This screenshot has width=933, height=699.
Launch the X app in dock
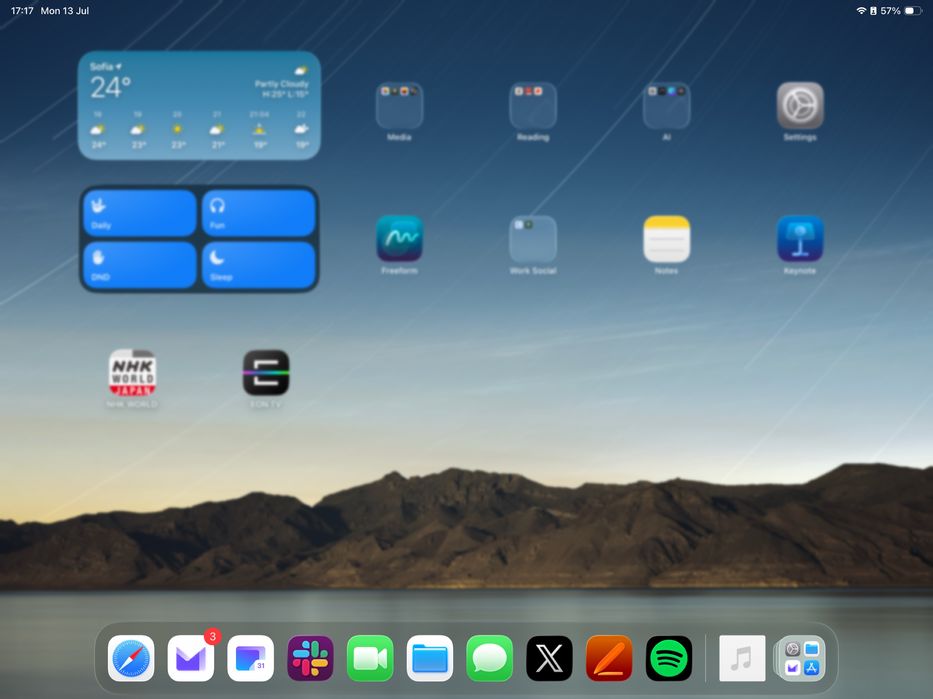[550, 658]
